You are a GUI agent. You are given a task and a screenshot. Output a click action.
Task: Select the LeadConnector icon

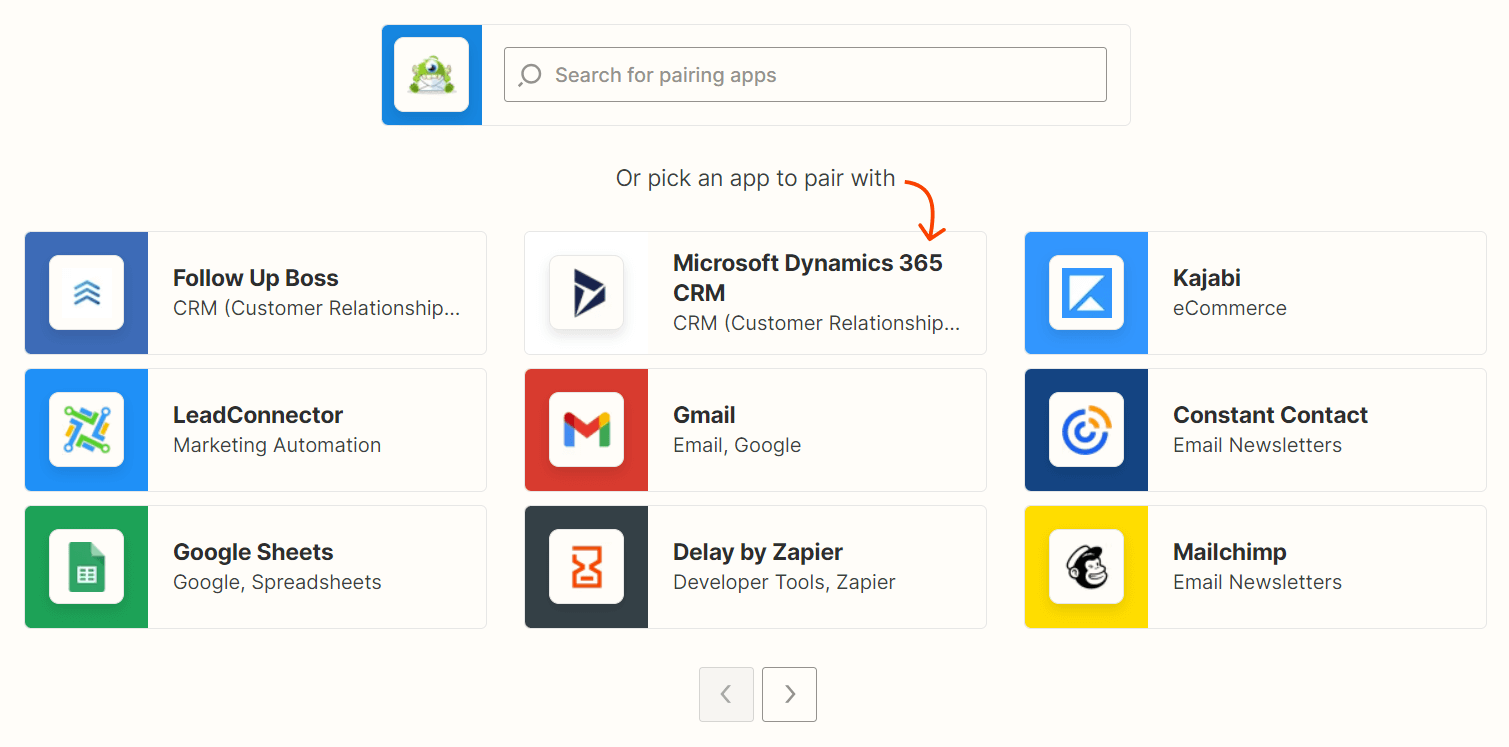pyautogui.click(x=86, y=430)
